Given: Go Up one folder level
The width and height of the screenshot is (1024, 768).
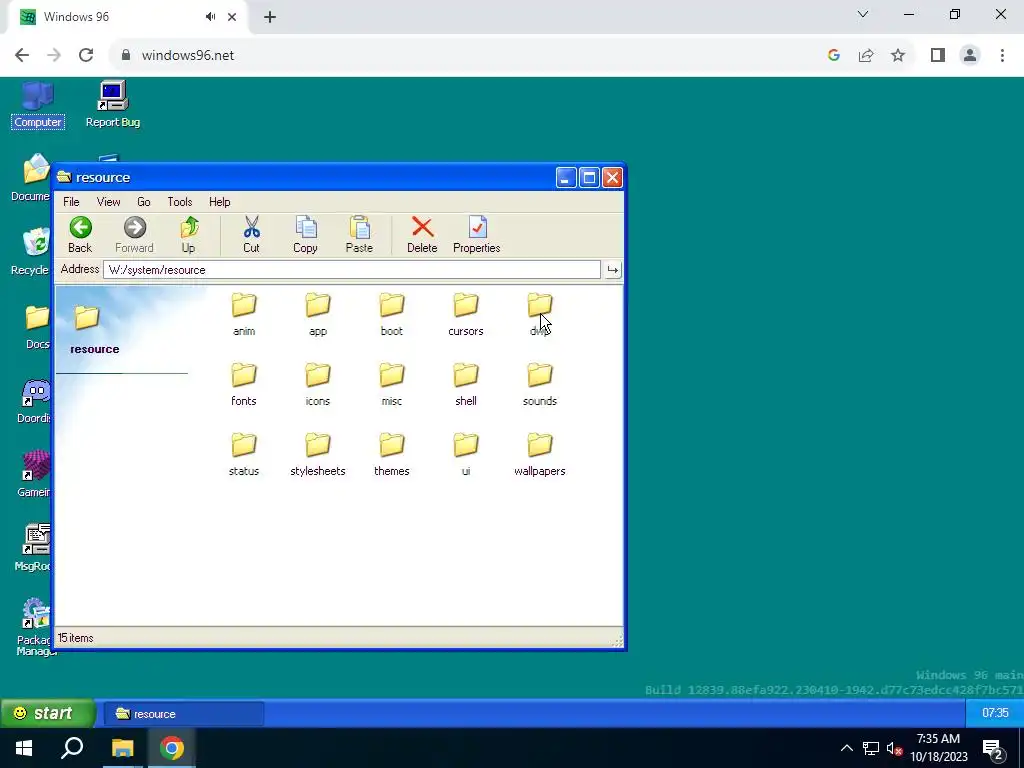Looking at the screenshot, I should coord(189,234).
